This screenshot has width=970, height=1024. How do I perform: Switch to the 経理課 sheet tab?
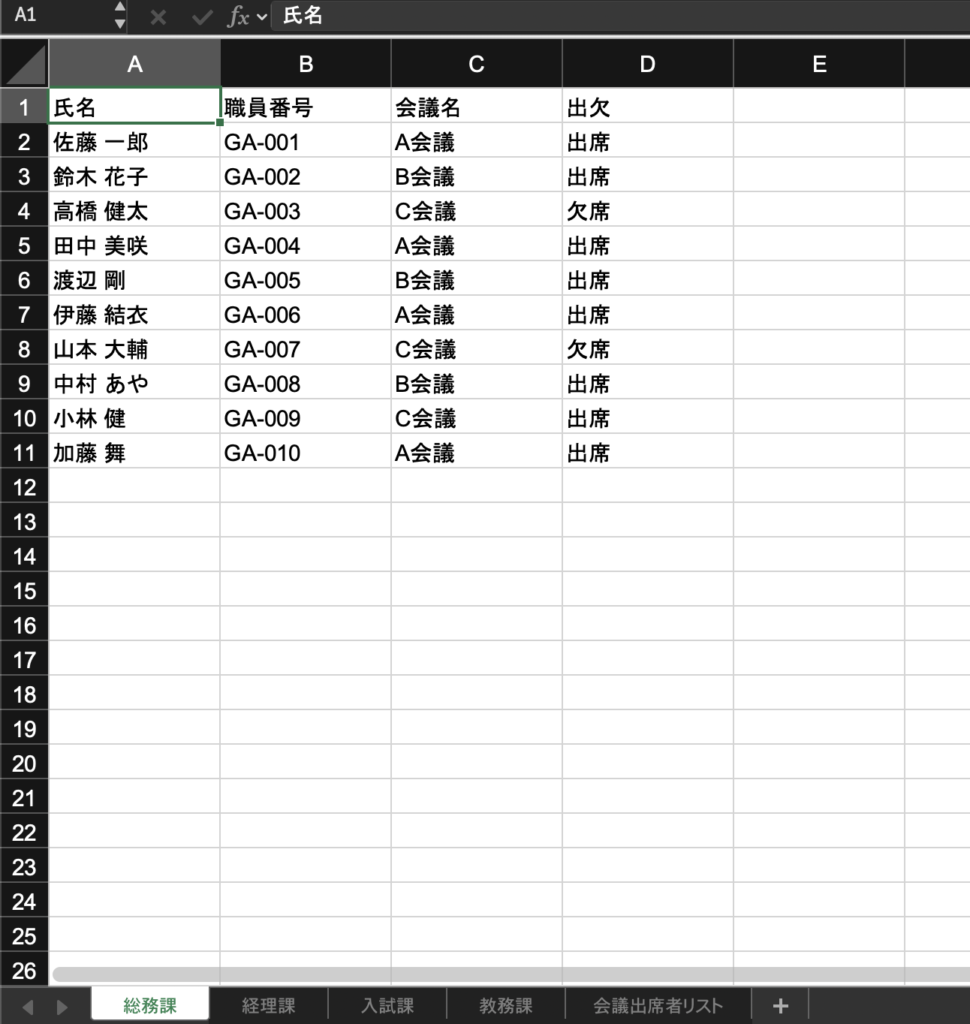click(268, 1006)
